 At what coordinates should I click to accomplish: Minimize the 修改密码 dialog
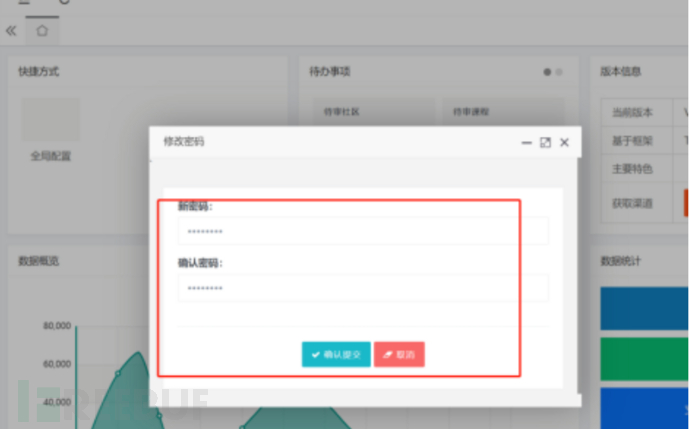pyautogui.click(x=526, y=143)
